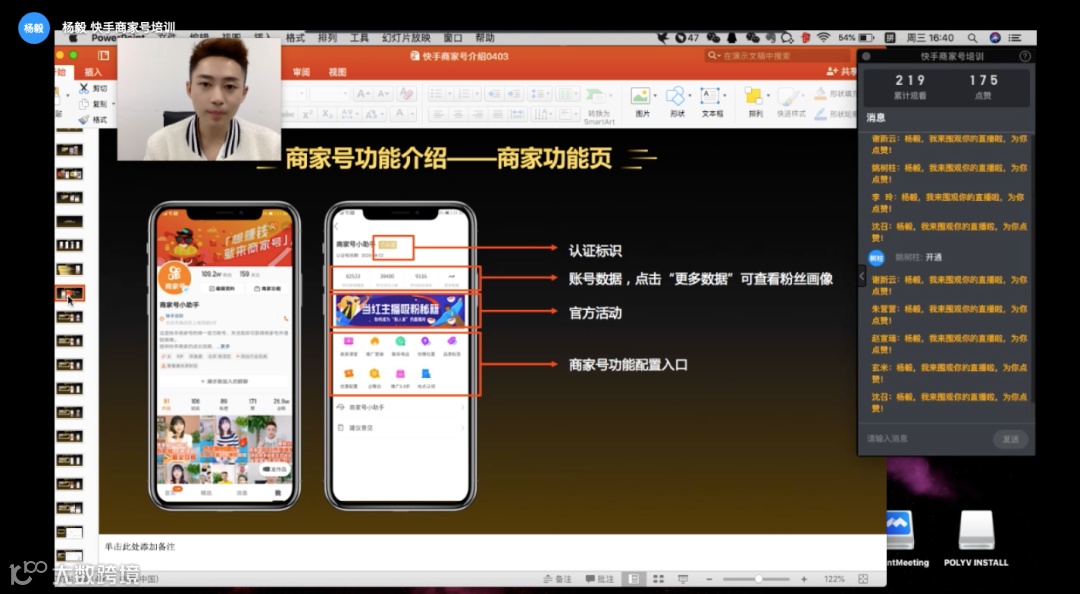Viewport: 1080px width, 594px height.
Task: Click the decrease indent icon
Action: pos(493,94)
